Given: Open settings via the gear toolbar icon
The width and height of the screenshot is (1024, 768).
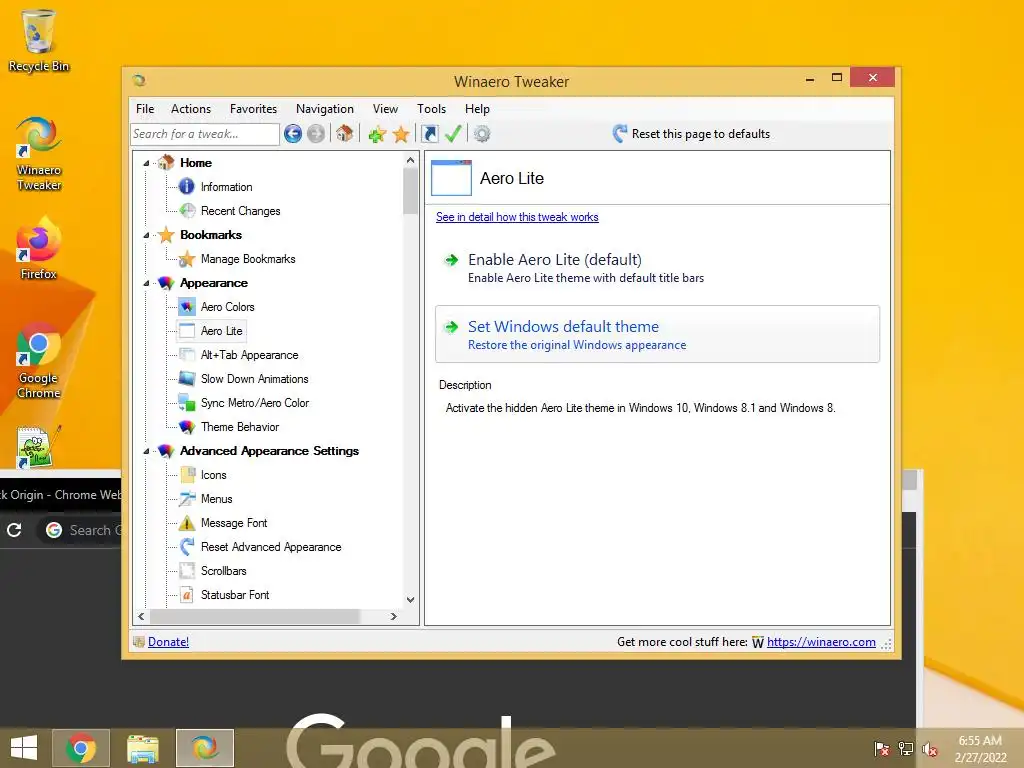Looking at the screenshot, I should 482,134.
